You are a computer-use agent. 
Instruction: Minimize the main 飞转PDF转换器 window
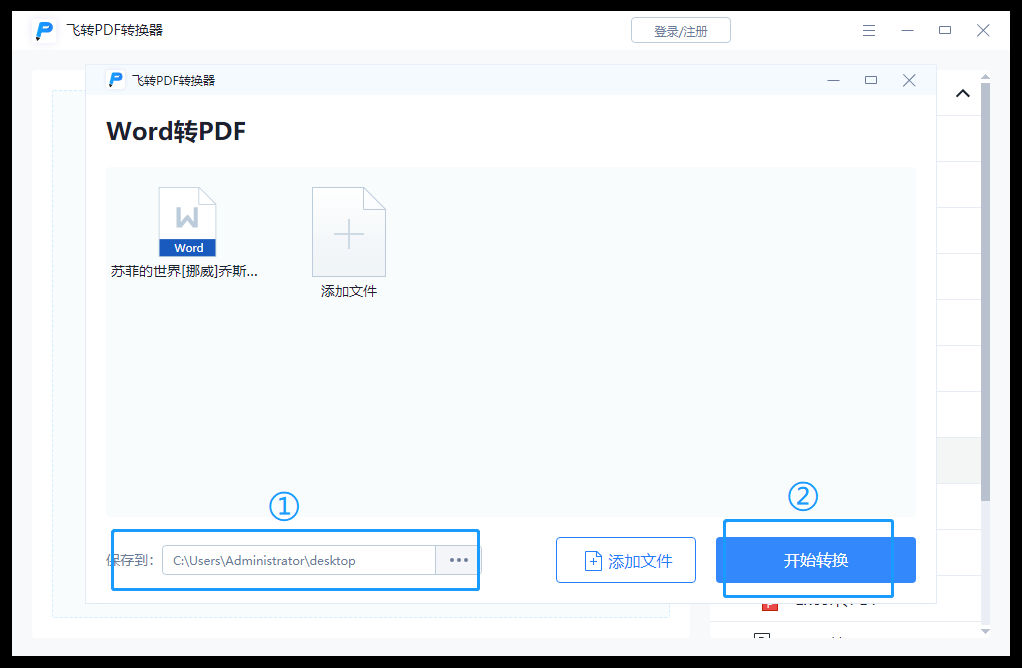(x=907, y=31)
